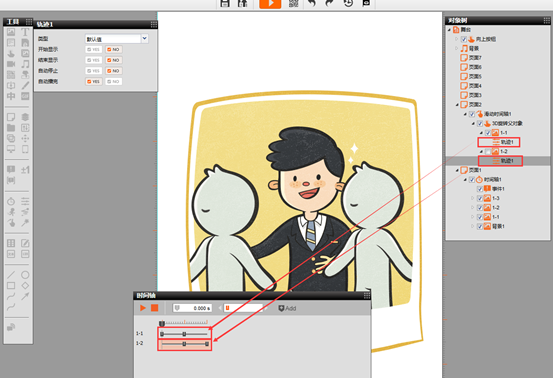
Task: Toggle checkbox for 3D旋转父对象
Action: (480, 123)
